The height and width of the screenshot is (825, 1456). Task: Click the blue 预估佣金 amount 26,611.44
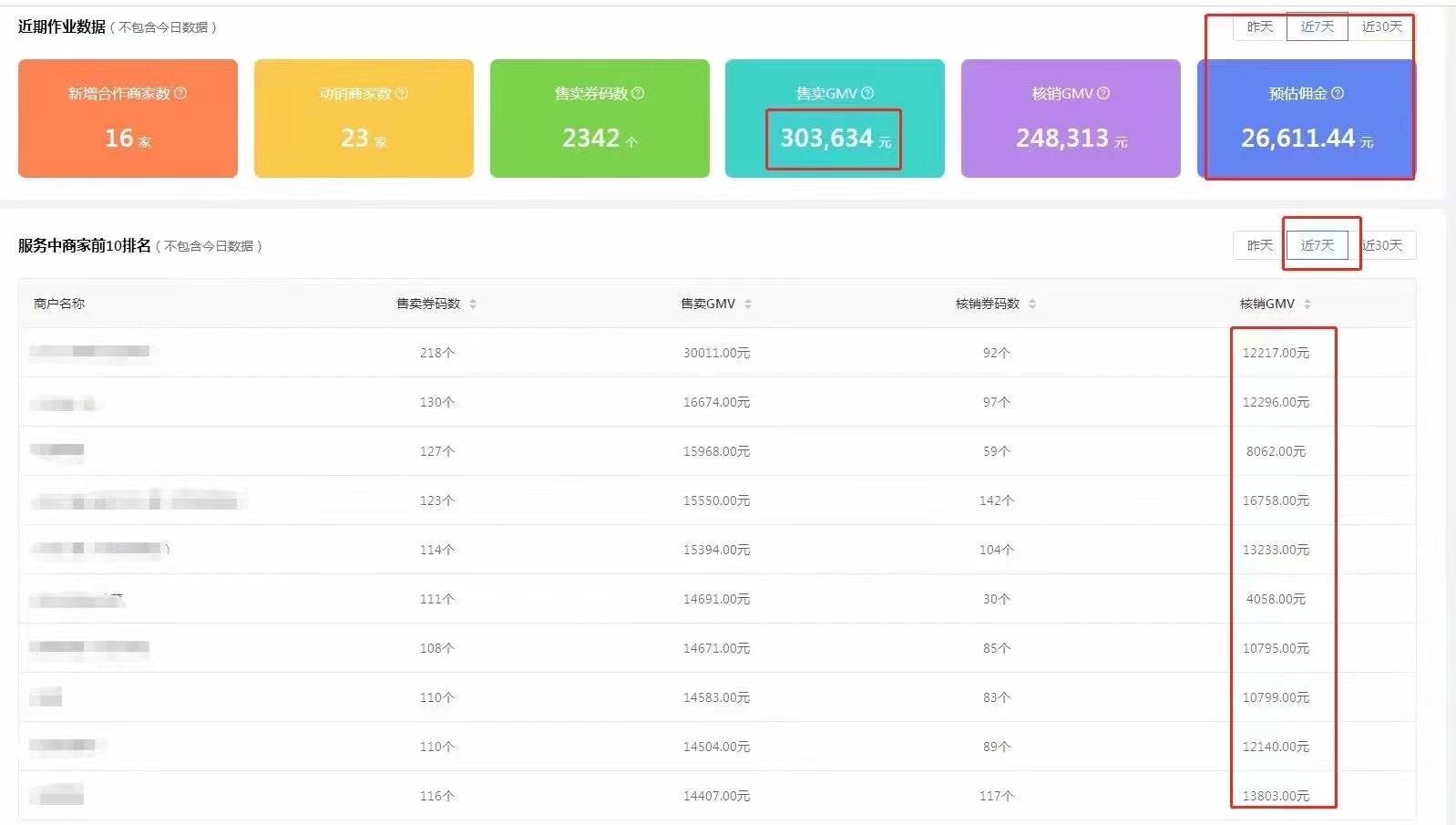1297,139
